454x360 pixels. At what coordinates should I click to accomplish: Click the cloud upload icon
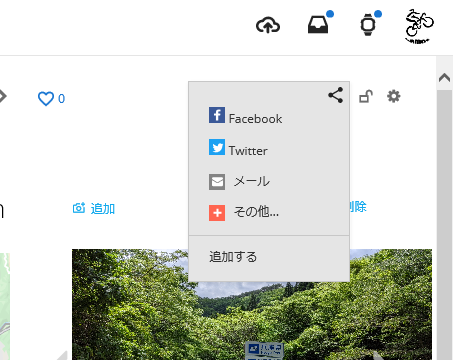click(268, 25)
